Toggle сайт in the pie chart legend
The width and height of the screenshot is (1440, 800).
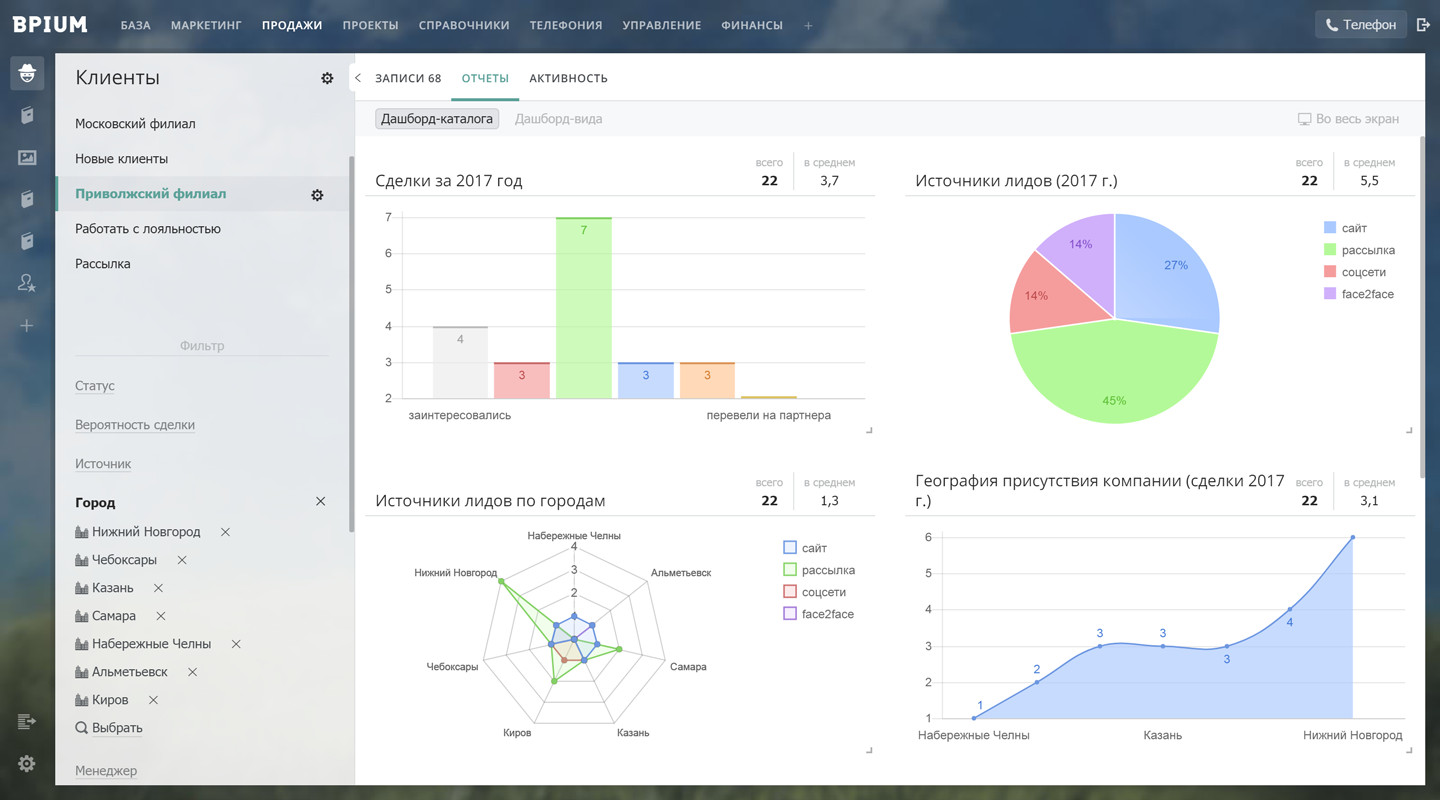1344,228
